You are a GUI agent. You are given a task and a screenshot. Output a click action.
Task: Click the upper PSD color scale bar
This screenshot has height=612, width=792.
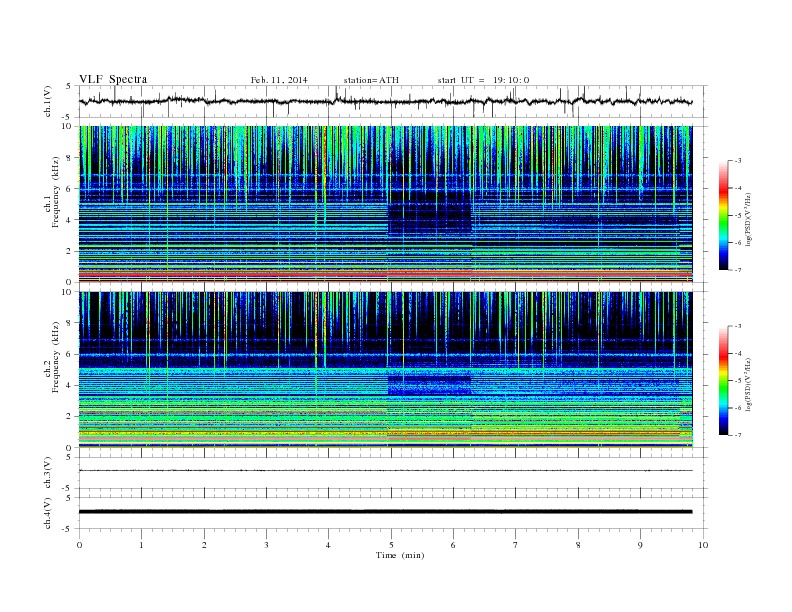(724, 215)
